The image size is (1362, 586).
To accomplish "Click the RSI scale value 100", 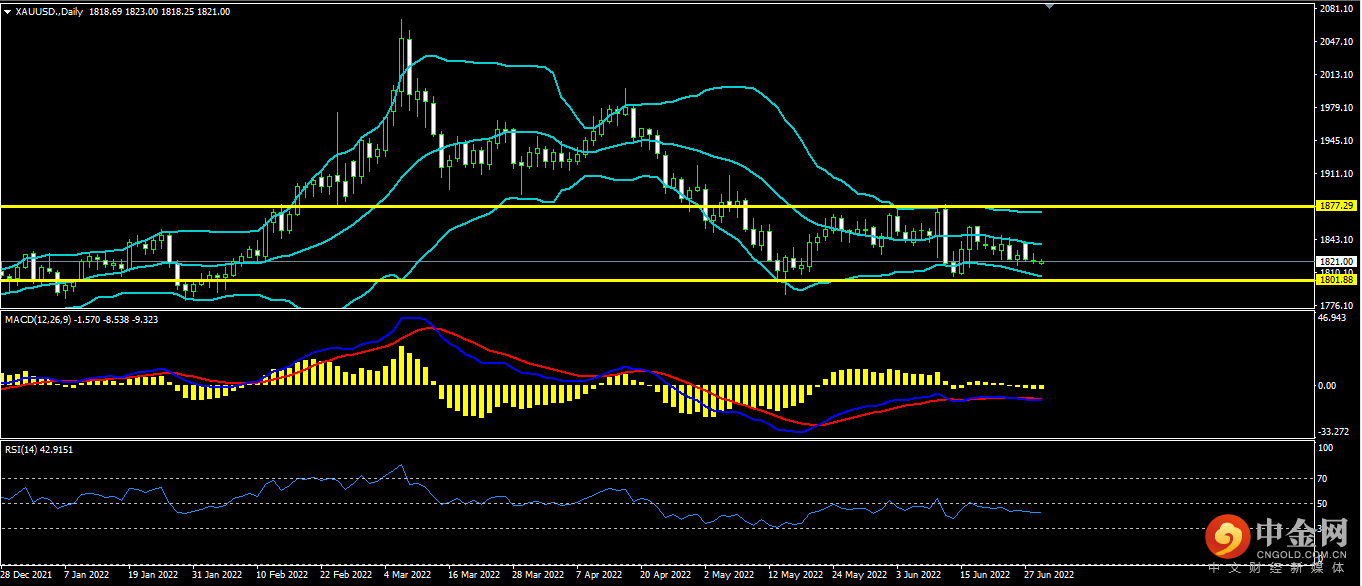I will coord(1325,449).
